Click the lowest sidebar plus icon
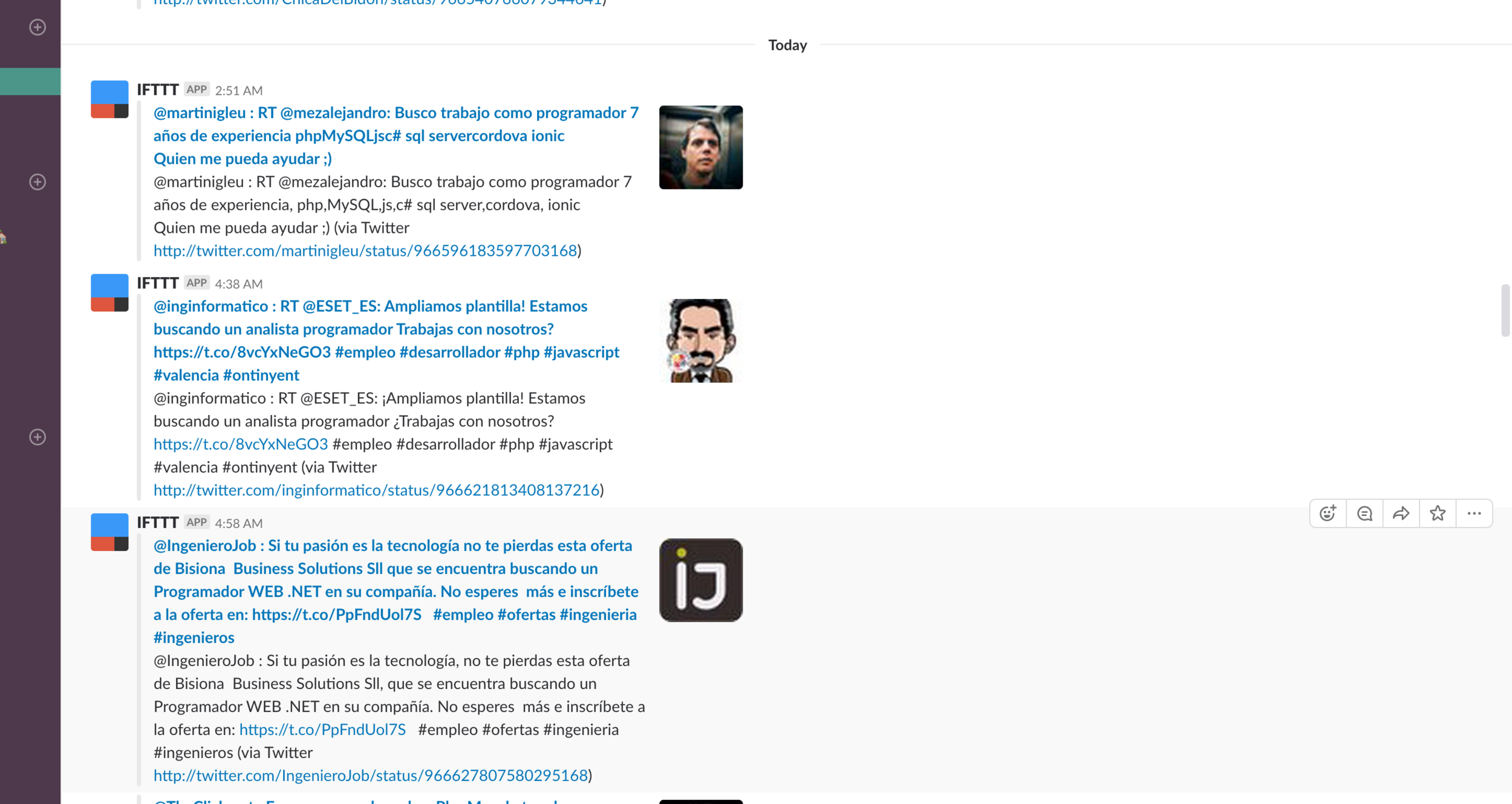 [37, 437]
